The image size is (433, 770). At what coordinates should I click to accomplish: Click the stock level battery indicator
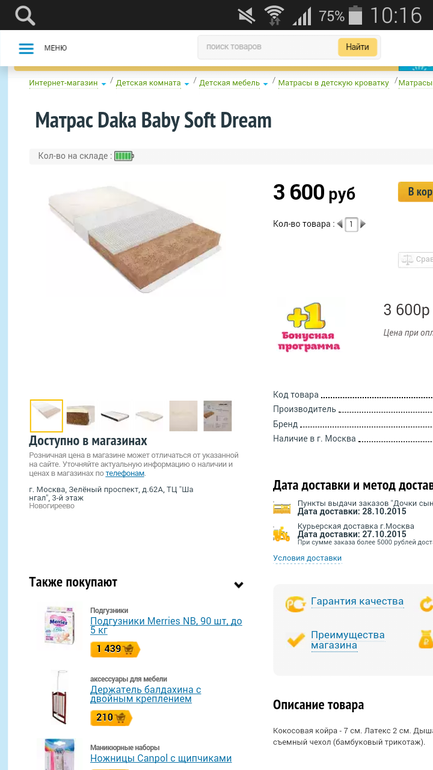tap(124, 156)
